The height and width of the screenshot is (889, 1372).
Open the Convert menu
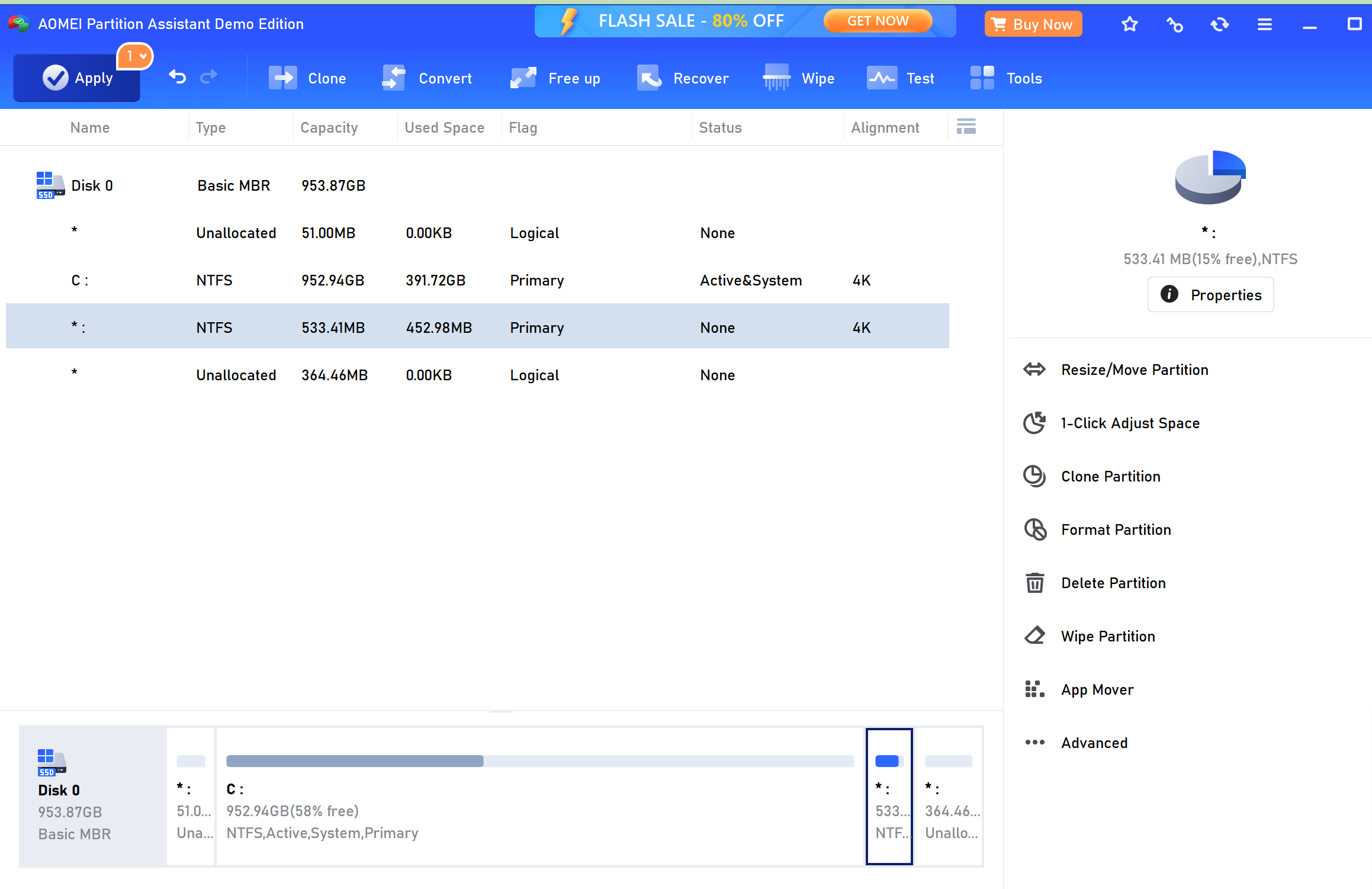(427, 78)
